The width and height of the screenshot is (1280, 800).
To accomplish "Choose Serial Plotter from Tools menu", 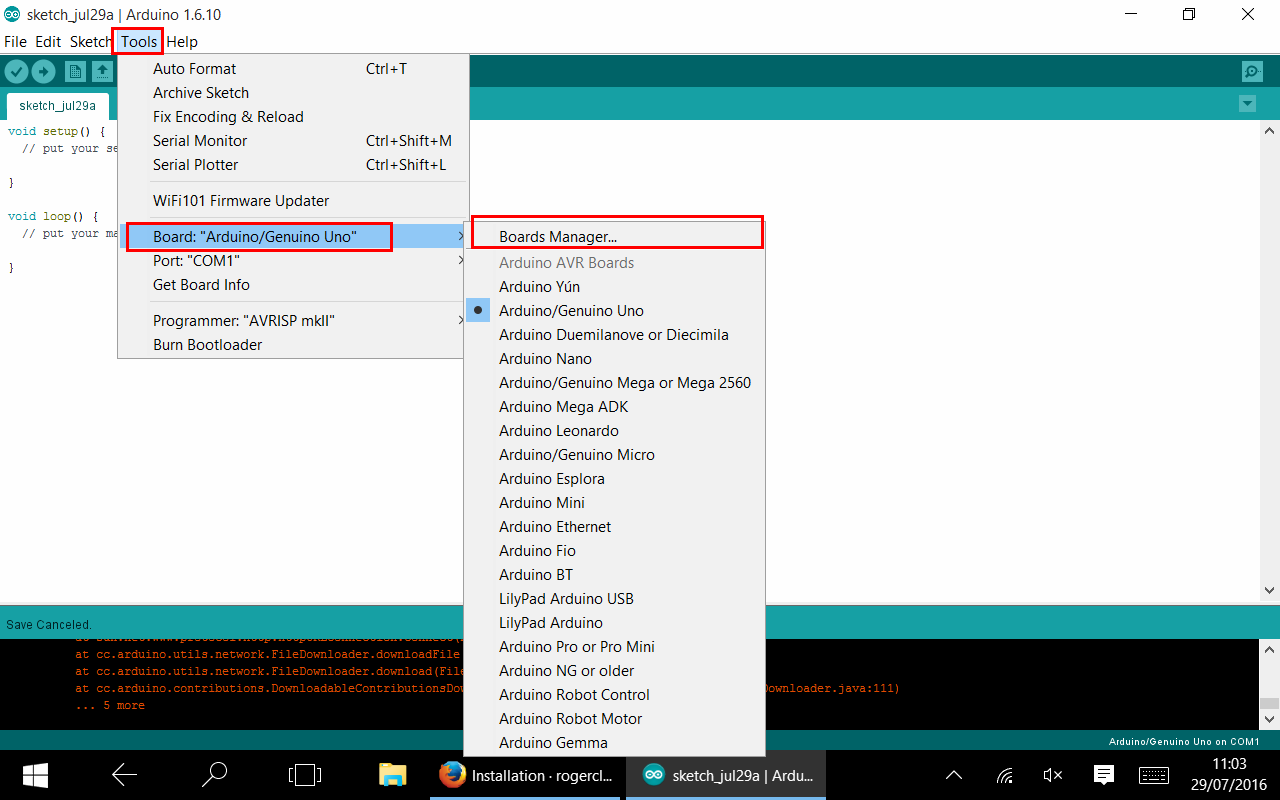I will [x=195, y=165].
